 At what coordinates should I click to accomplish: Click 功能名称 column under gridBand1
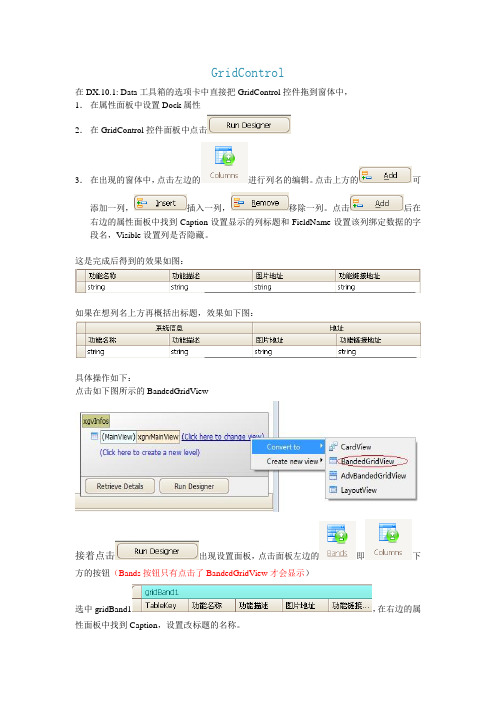coord(212,605)
